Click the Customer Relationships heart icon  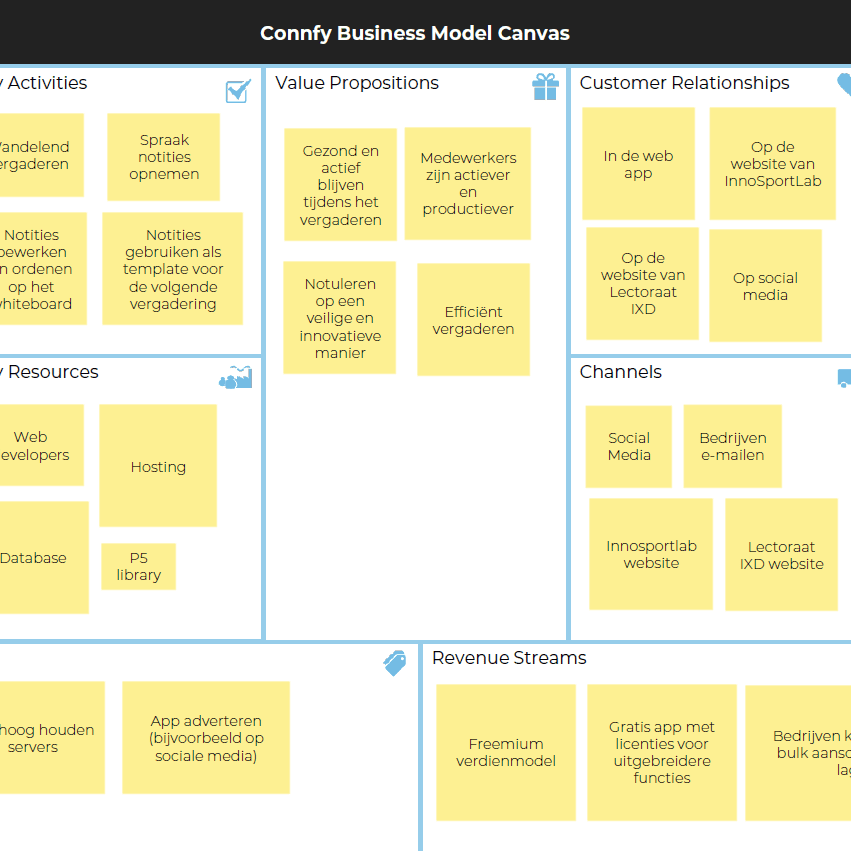click(x=844, y=84)
